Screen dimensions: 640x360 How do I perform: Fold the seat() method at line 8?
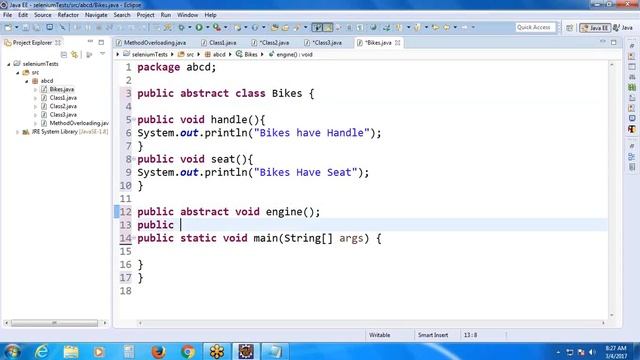click(134, 159)
